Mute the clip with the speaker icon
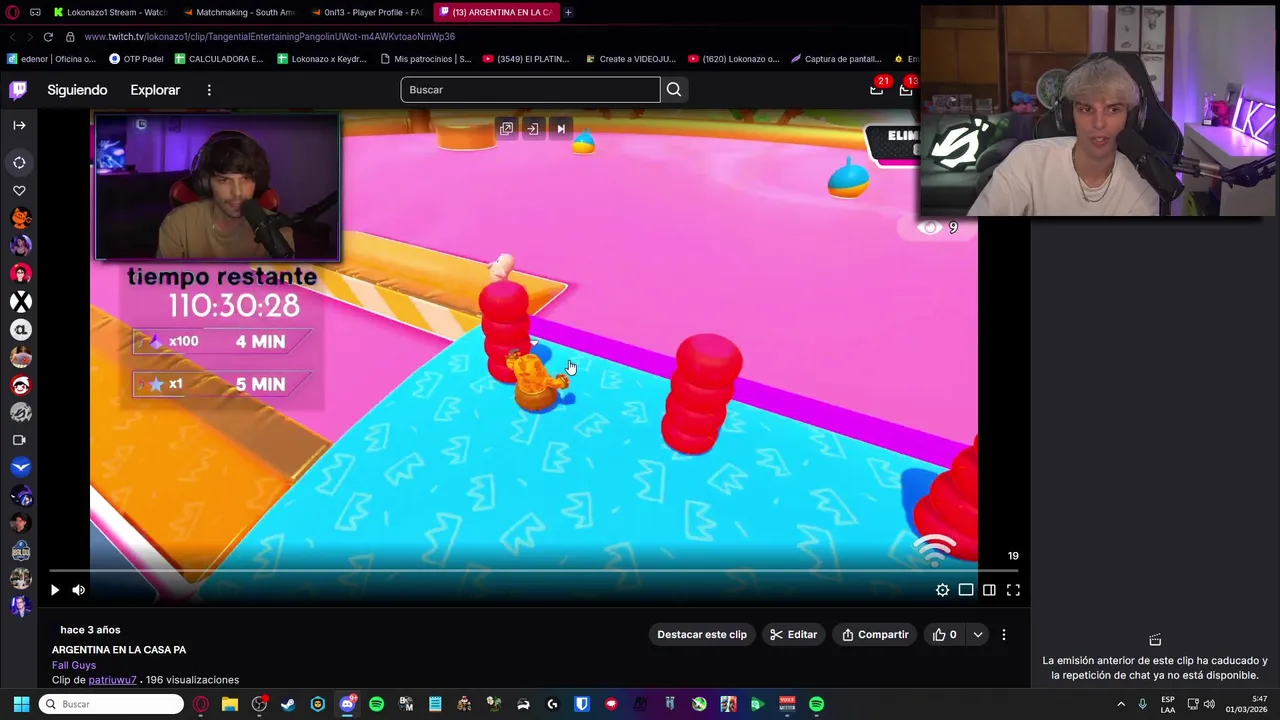The height and width of the screenshot is (720, 1280). pyautogui.click(x=79, y=590)
